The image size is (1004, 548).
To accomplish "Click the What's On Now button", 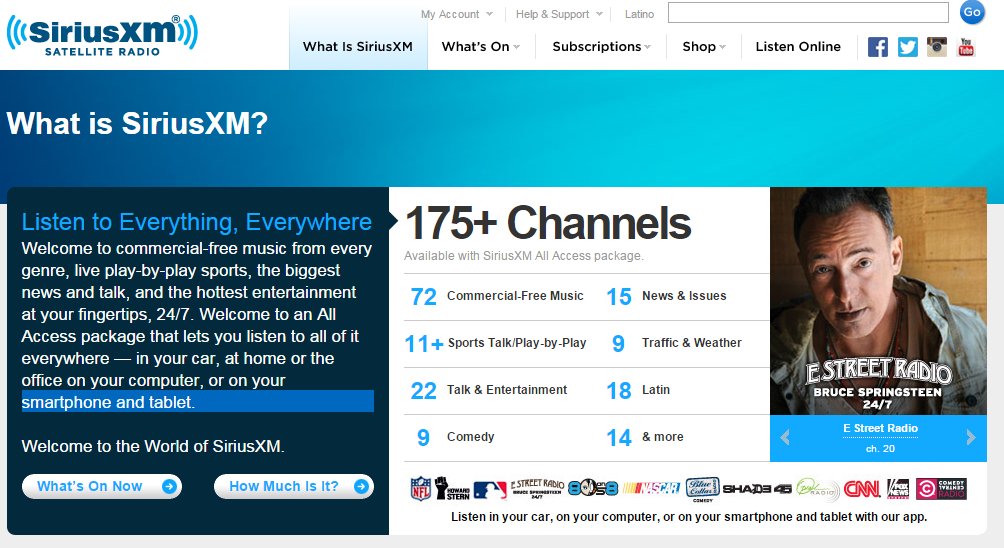I will (102, 487).
